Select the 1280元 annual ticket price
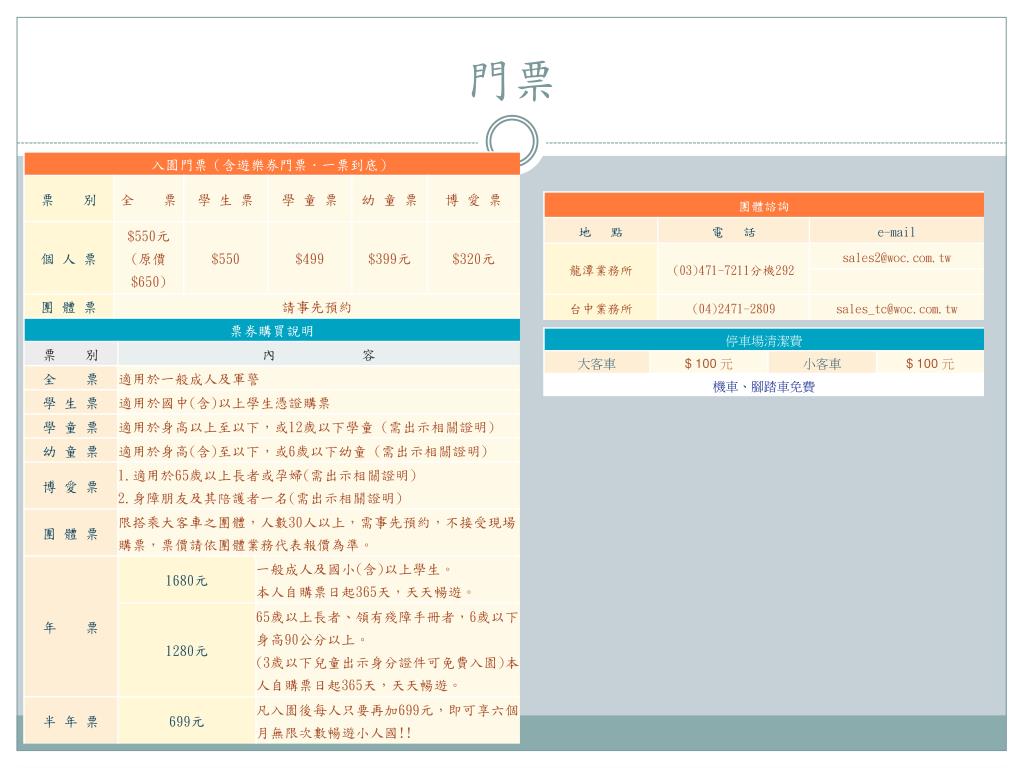Screen dimensions: 1024x768 (x=186, y=651)
